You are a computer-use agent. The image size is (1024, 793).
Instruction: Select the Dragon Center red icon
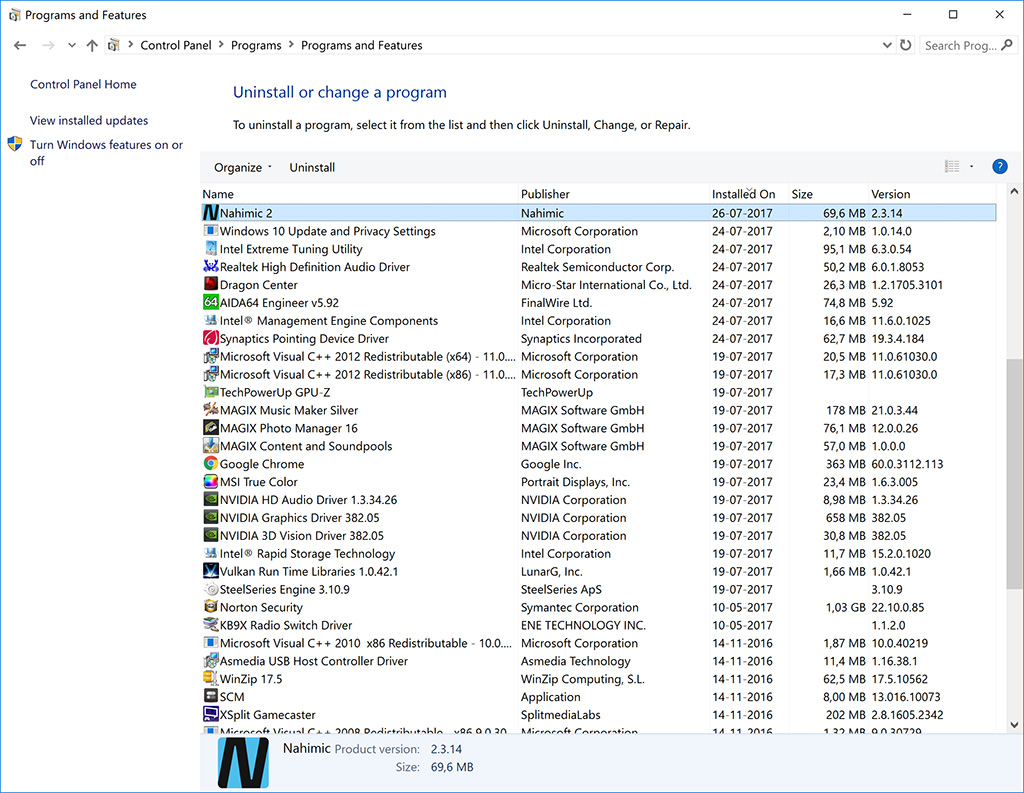(x=211, y=285)
